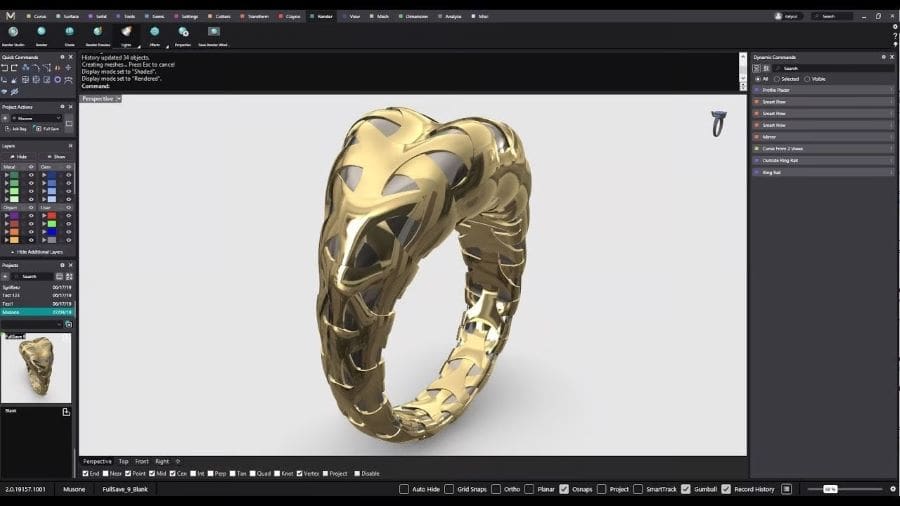Toggle the Record History checkbox
Screen dimensions: 900x506
pos(726,489)
